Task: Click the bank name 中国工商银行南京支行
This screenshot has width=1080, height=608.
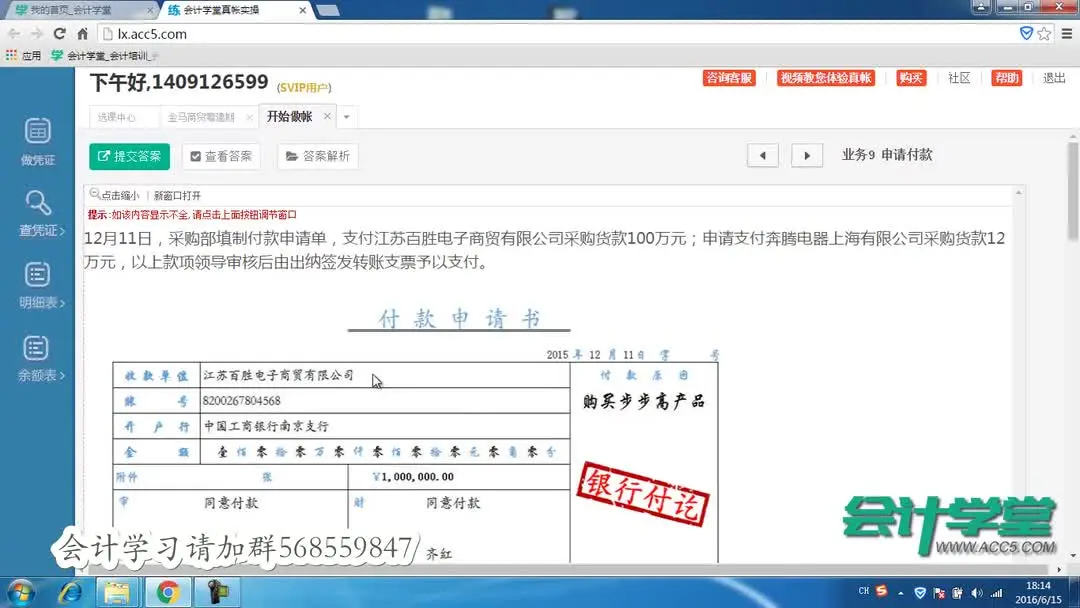Action: point(267,426)
